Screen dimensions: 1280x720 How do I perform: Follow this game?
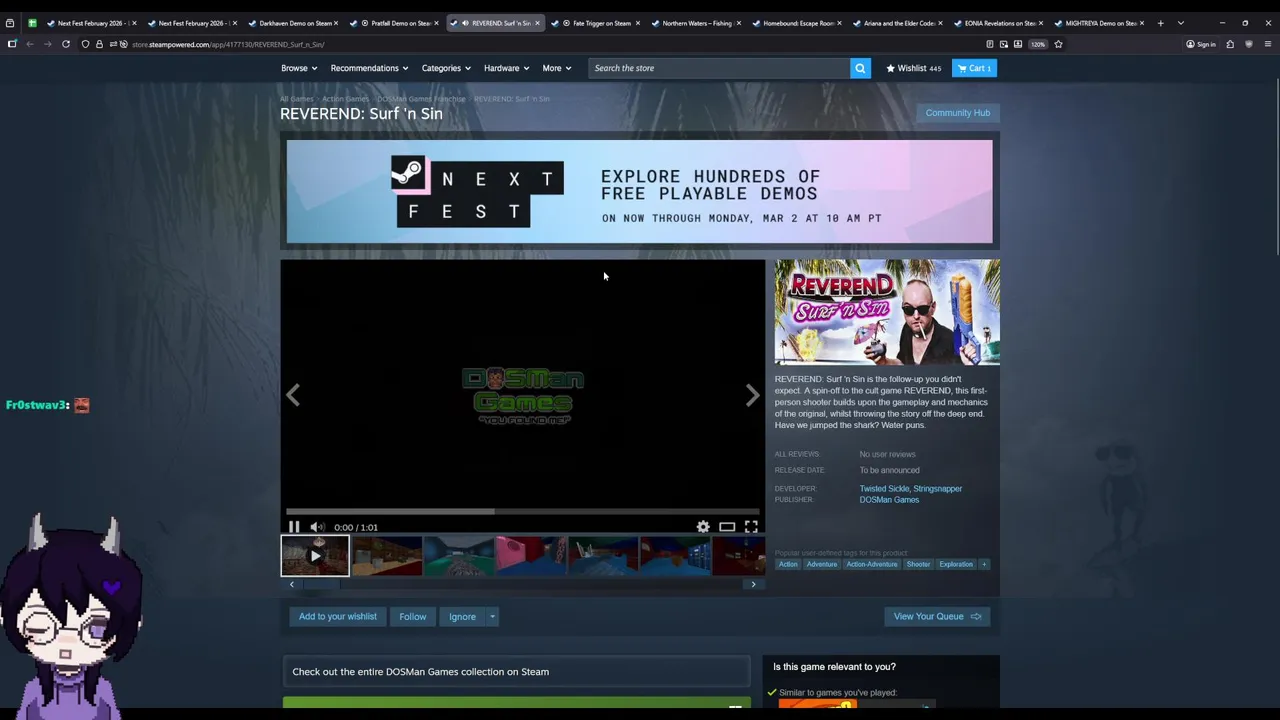click(413, 617)
